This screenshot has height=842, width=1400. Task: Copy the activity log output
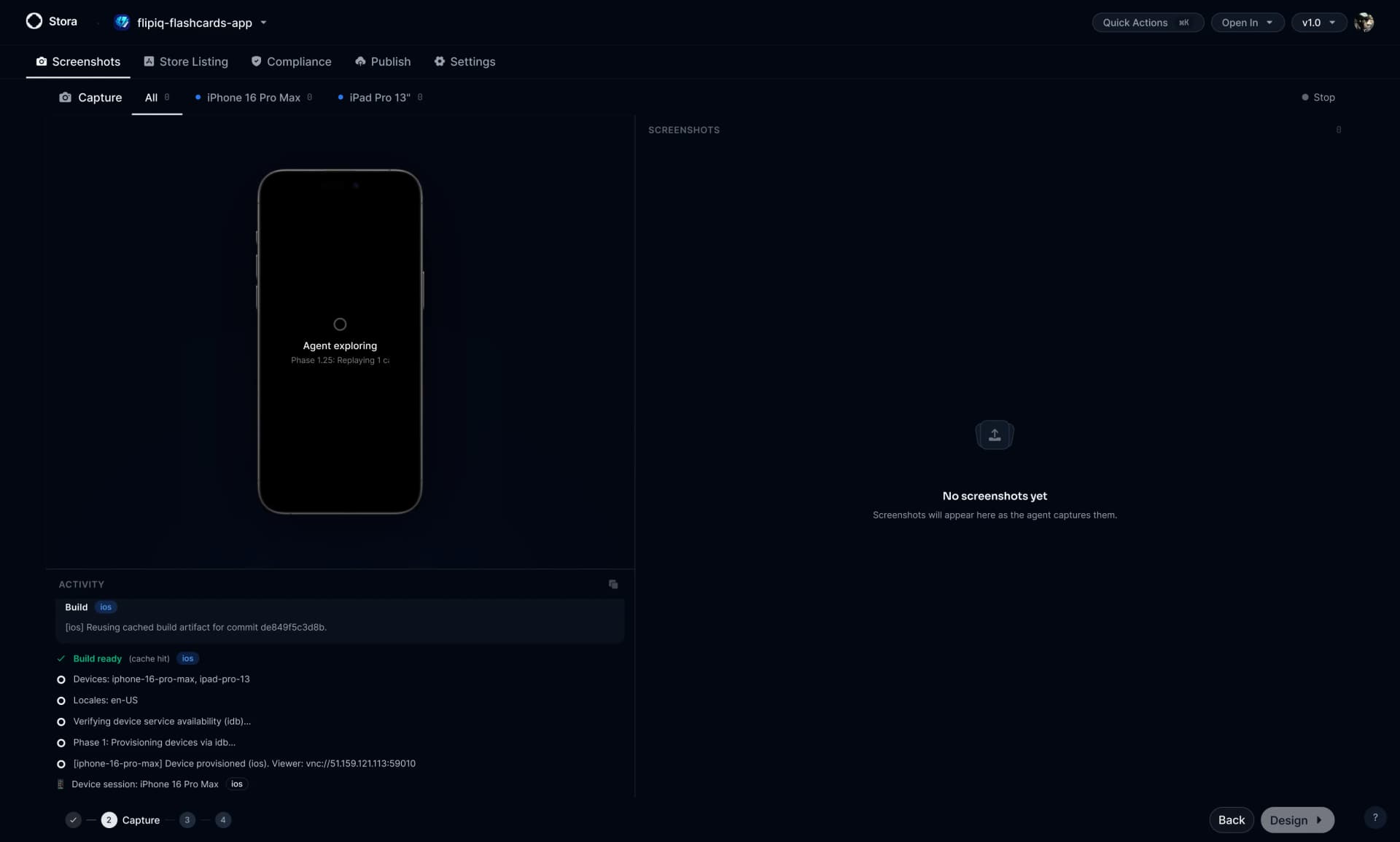click(x=613, y=584)
